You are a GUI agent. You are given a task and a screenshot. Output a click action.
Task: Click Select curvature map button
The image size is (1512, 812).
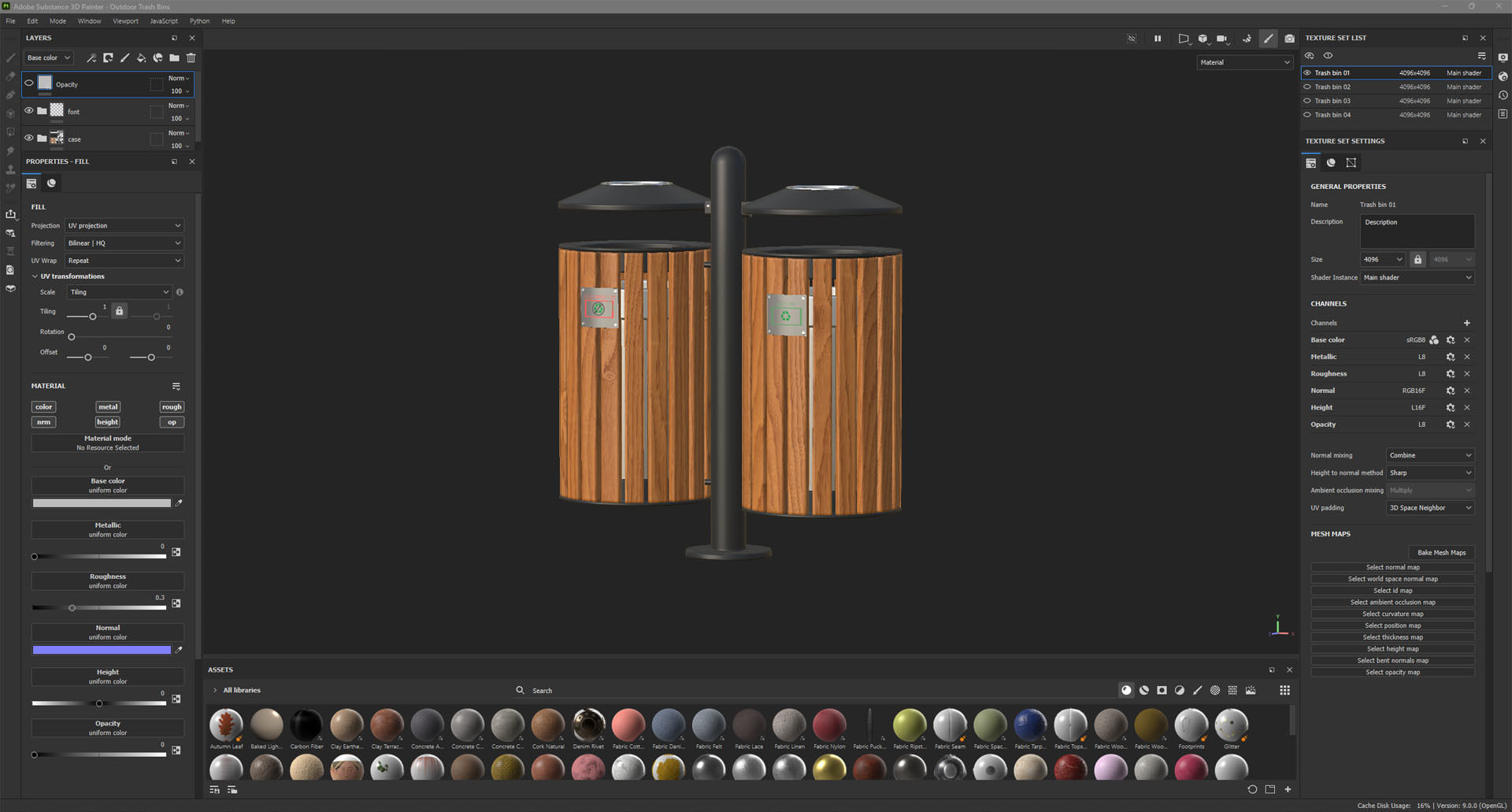click(1392, 614)
